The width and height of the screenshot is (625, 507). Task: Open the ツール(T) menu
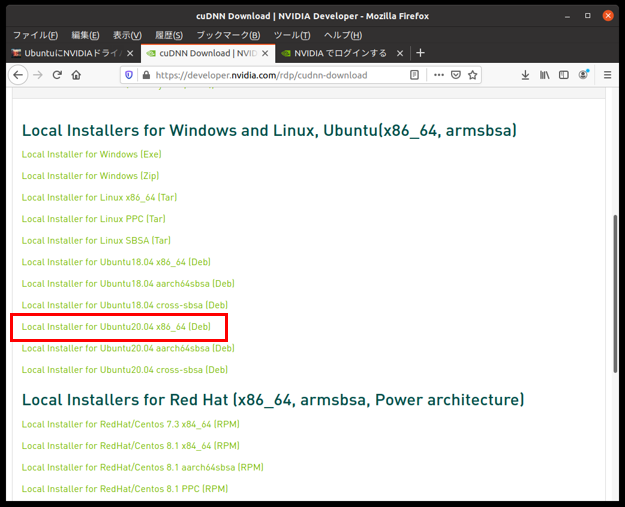click(292, 35)
